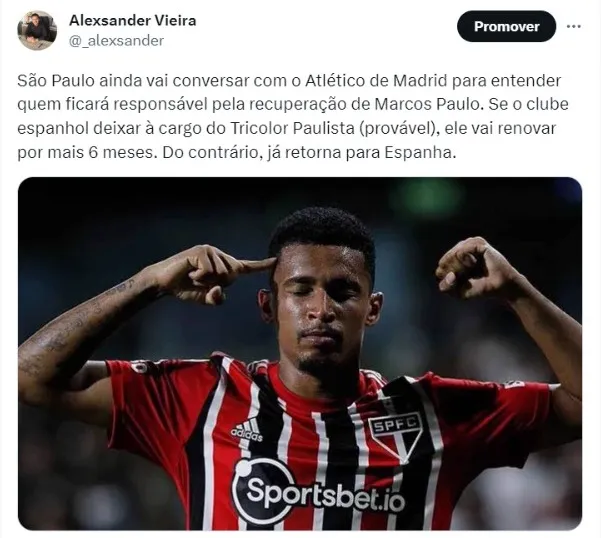601x538 pixels.
Task: Click the name 'Marcos Paulo' in the tweet text
Action: coord(427,104)
